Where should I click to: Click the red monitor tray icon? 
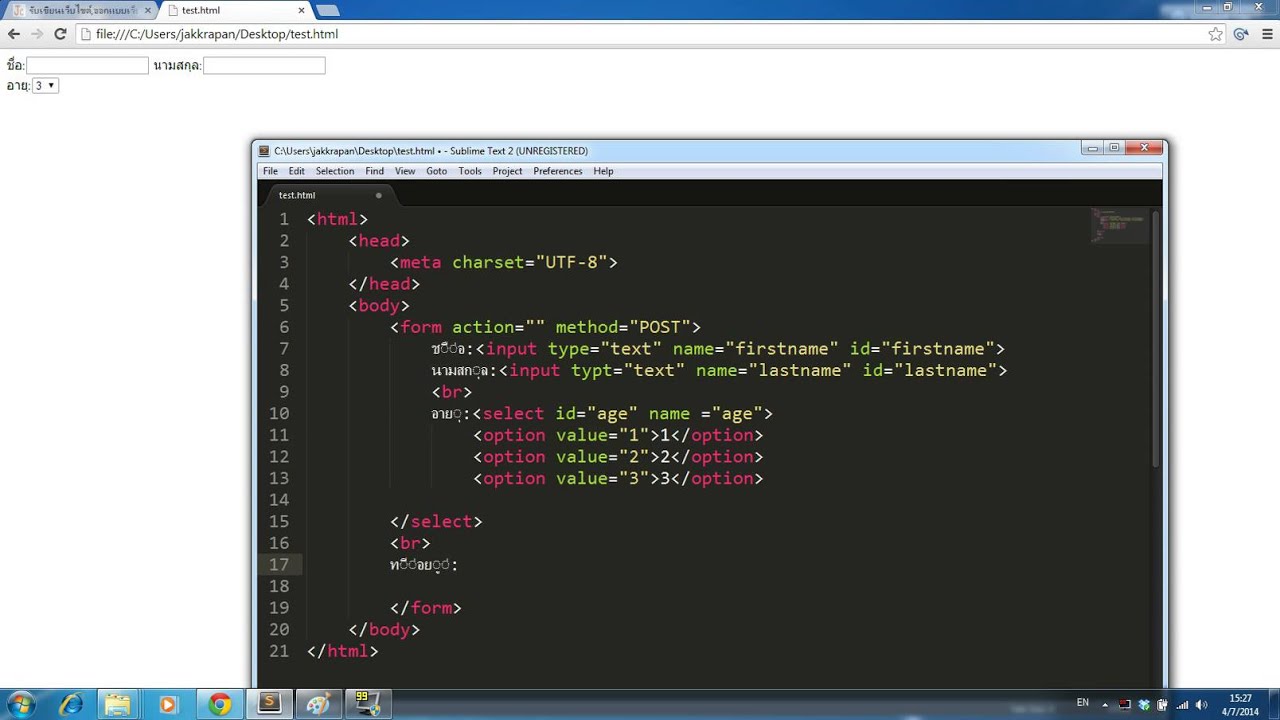coord(1125,704)
